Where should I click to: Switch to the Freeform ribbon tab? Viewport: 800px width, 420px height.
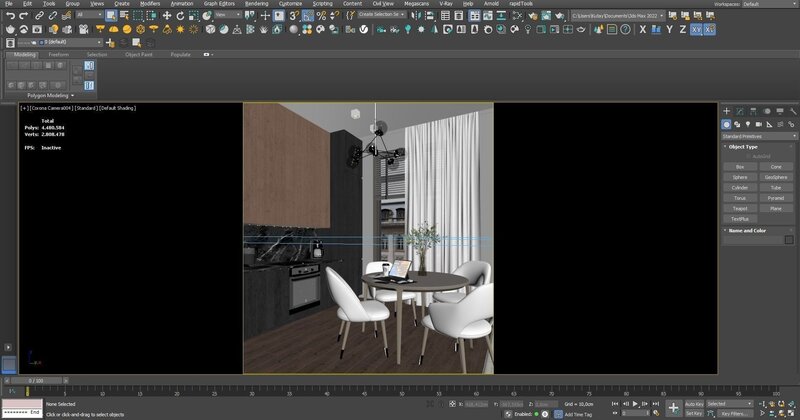point(61,55)
